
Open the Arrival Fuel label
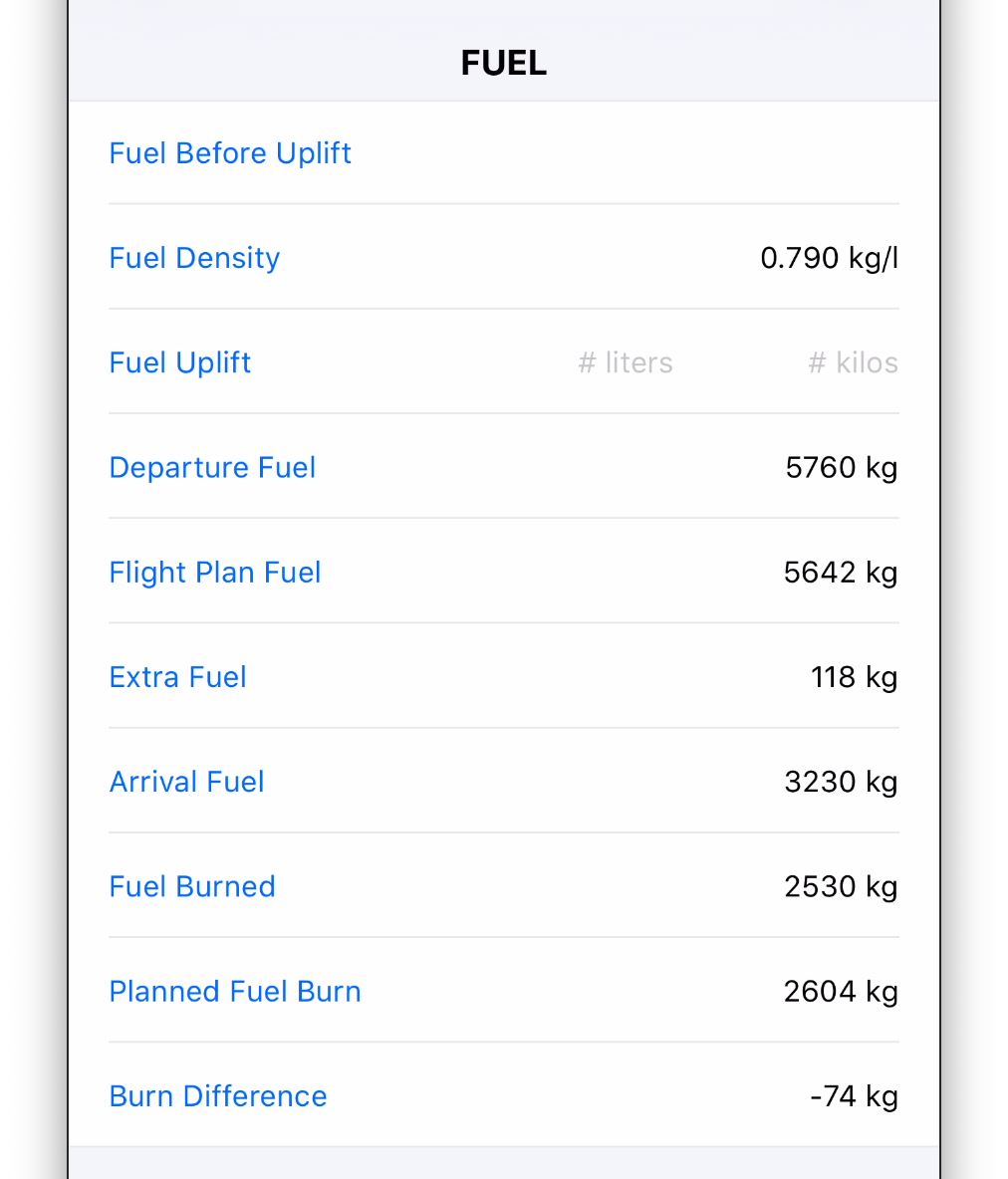click(186, 782)
